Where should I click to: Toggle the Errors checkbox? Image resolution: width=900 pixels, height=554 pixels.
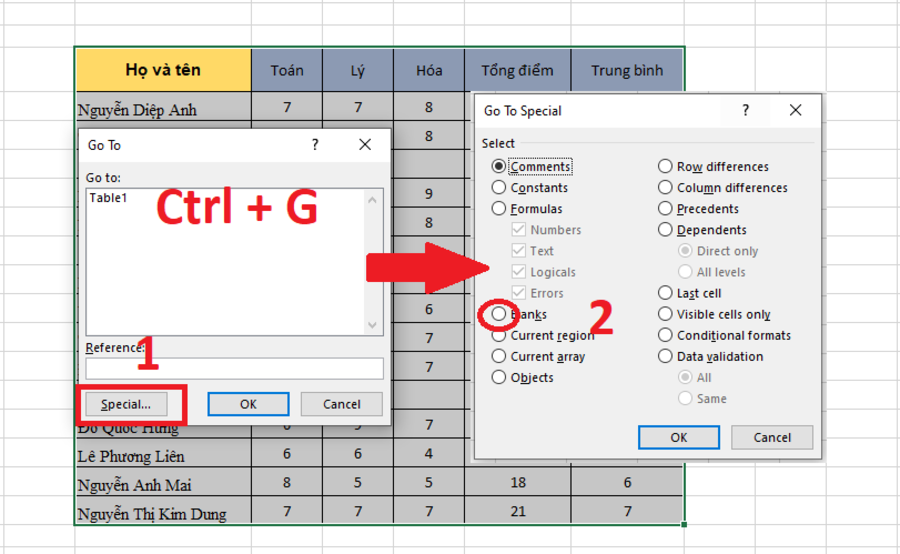(518, 293)
